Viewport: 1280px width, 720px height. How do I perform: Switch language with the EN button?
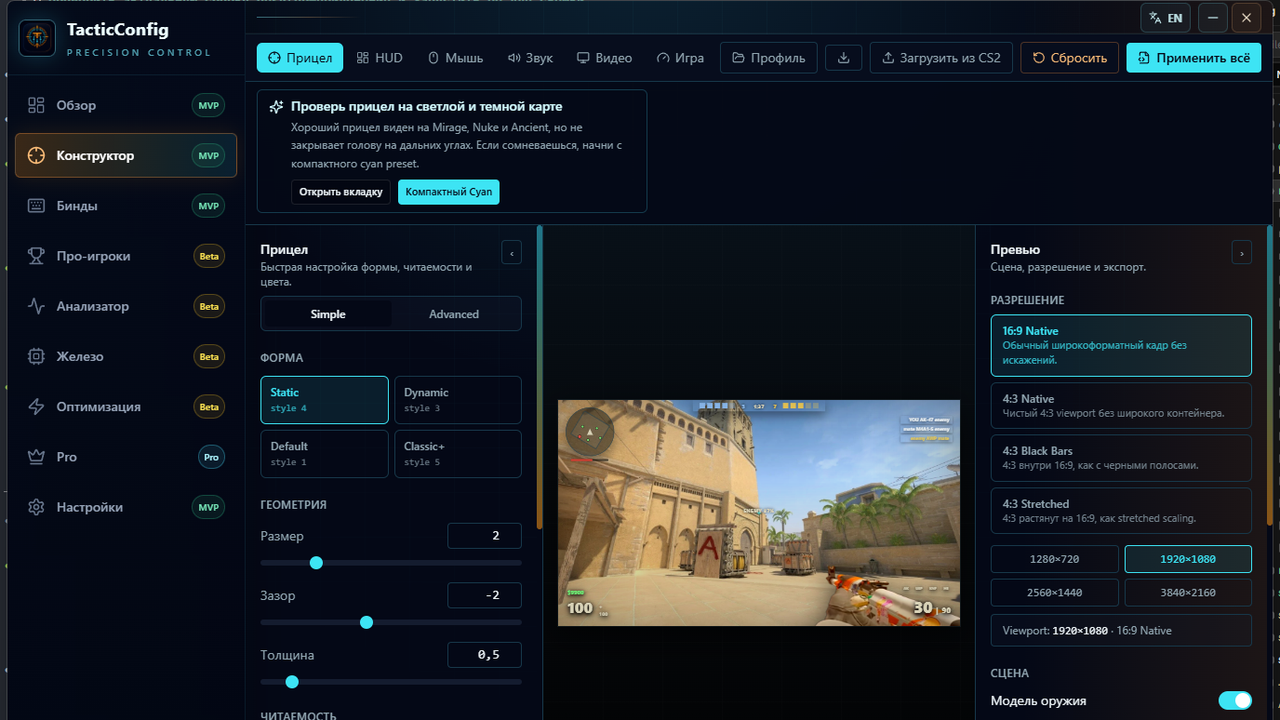(1166, 18)
